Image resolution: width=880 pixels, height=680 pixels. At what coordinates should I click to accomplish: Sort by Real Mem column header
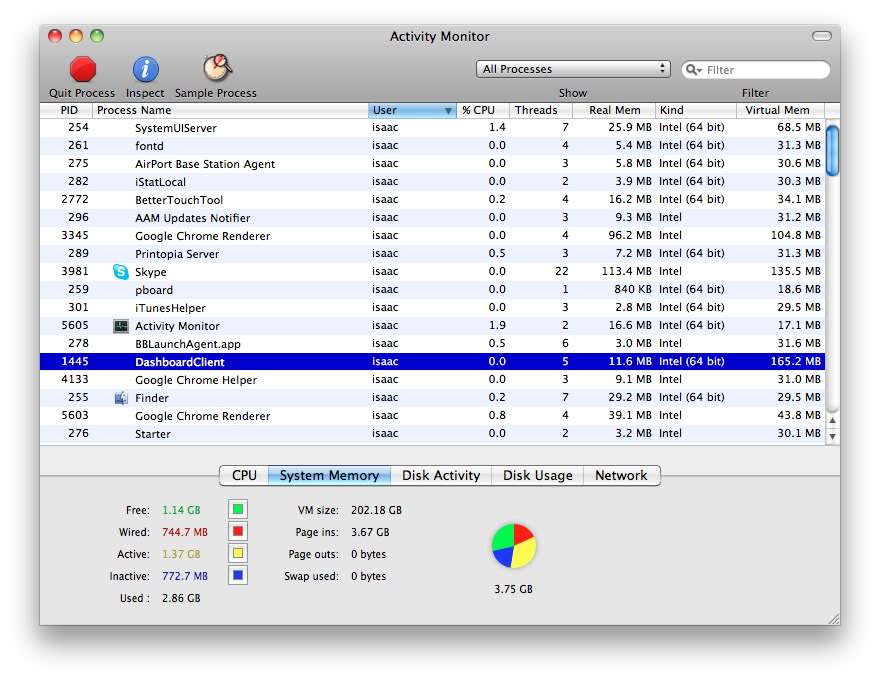point(614,110)
